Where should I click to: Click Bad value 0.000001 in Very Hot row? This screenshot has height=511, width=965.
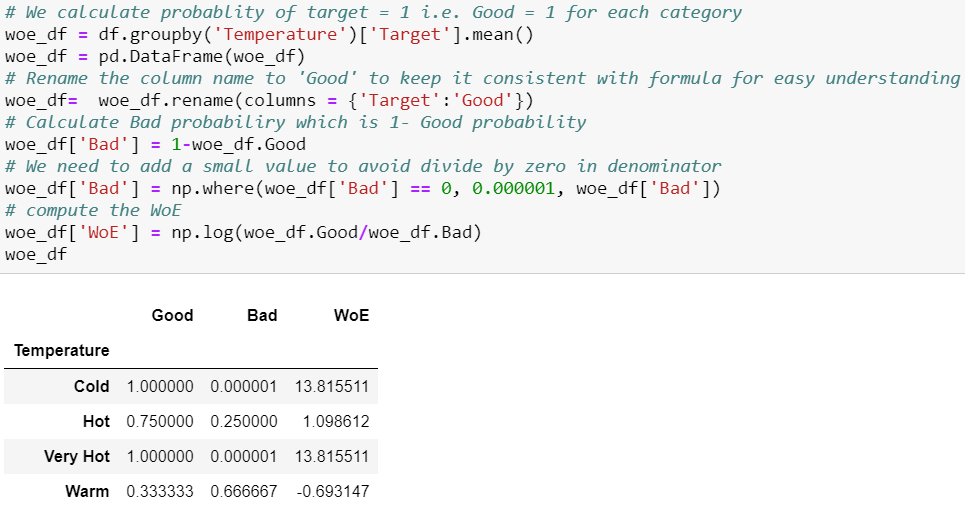click(x=244, y=456)
